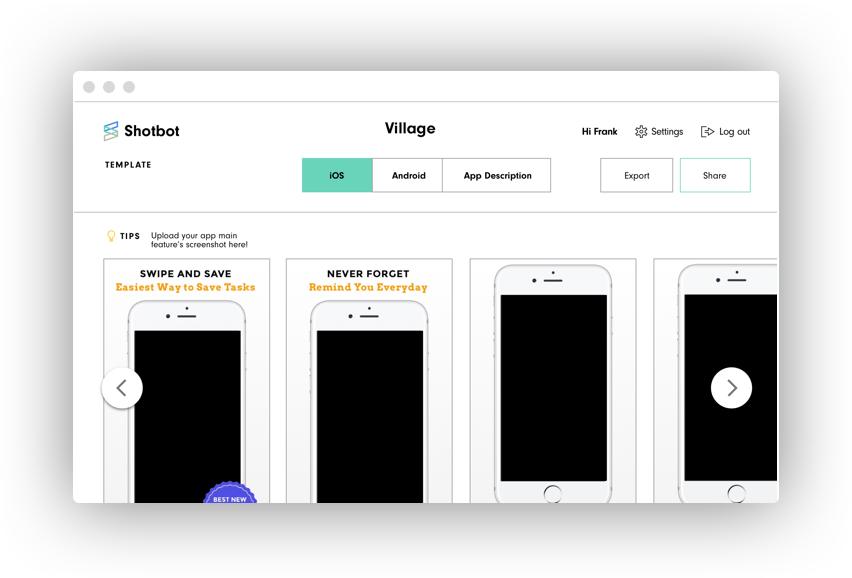
Task: Select the iOS tab
Action: pos(337,175)
